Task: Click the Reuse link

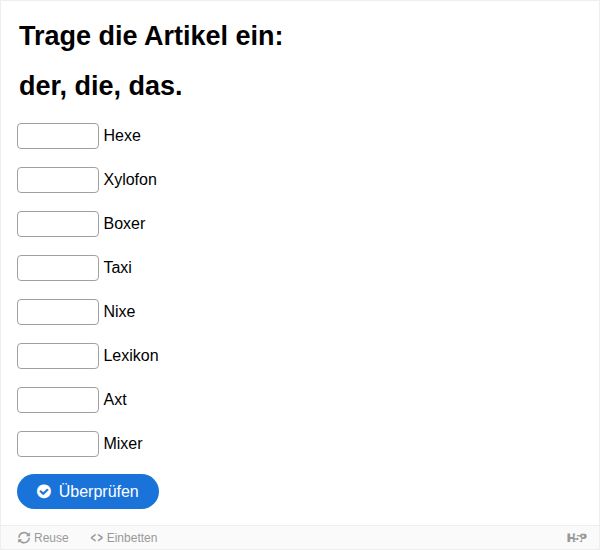Action: click(x=43, y=538)
